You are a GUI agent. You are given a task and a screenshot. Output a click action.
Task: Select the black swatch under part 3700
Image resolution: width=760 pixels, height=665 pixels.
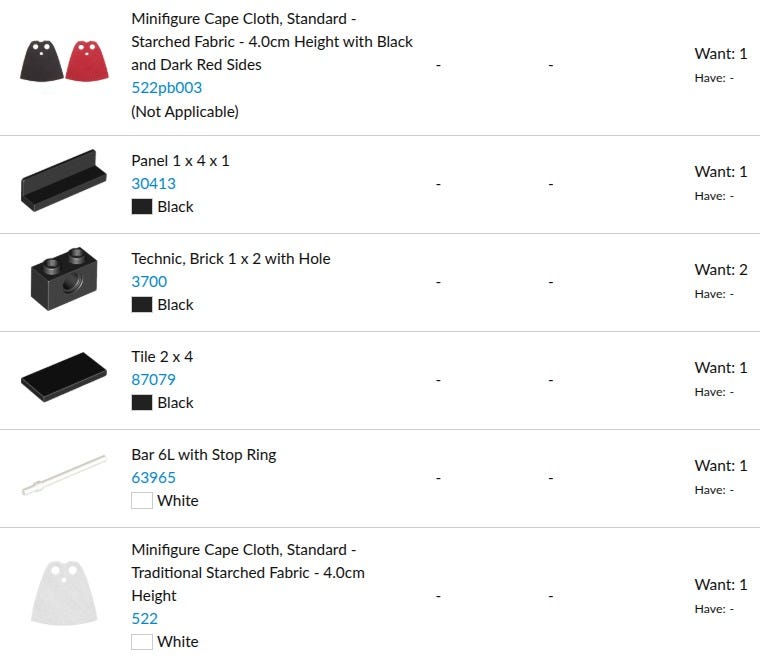[x=142, y=305]
